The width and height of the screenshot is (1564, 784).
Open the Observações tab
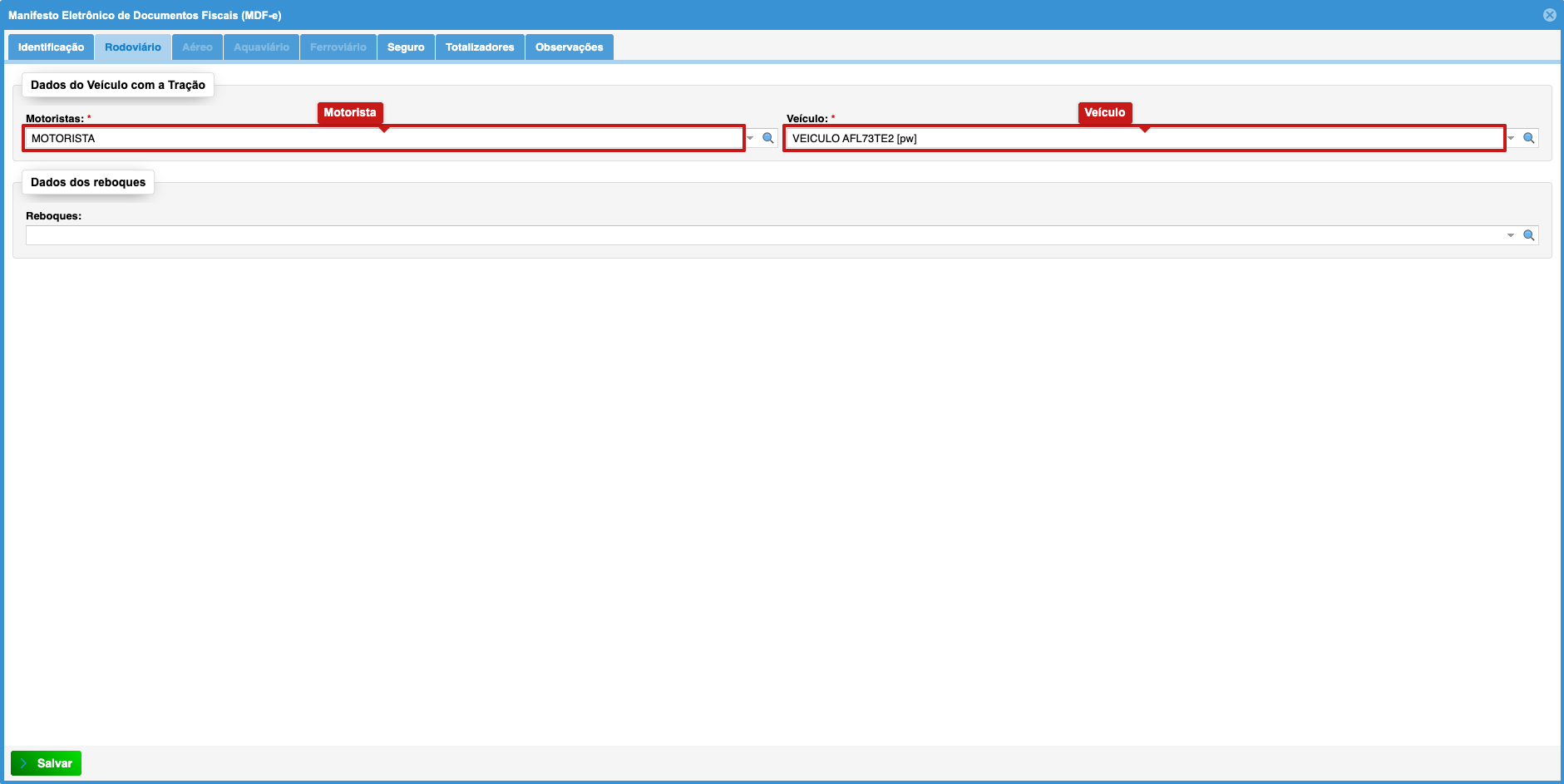tap(570, 47)
